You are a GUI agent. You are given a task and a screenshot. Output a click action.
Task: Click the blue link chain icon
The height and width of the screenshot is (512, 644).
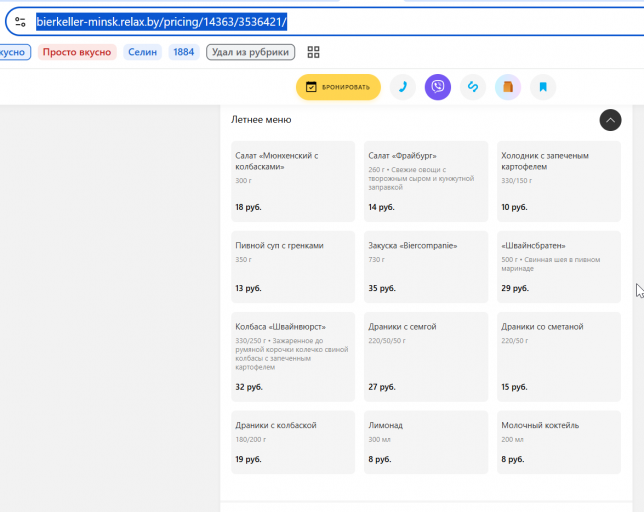[x=473, y=87]
